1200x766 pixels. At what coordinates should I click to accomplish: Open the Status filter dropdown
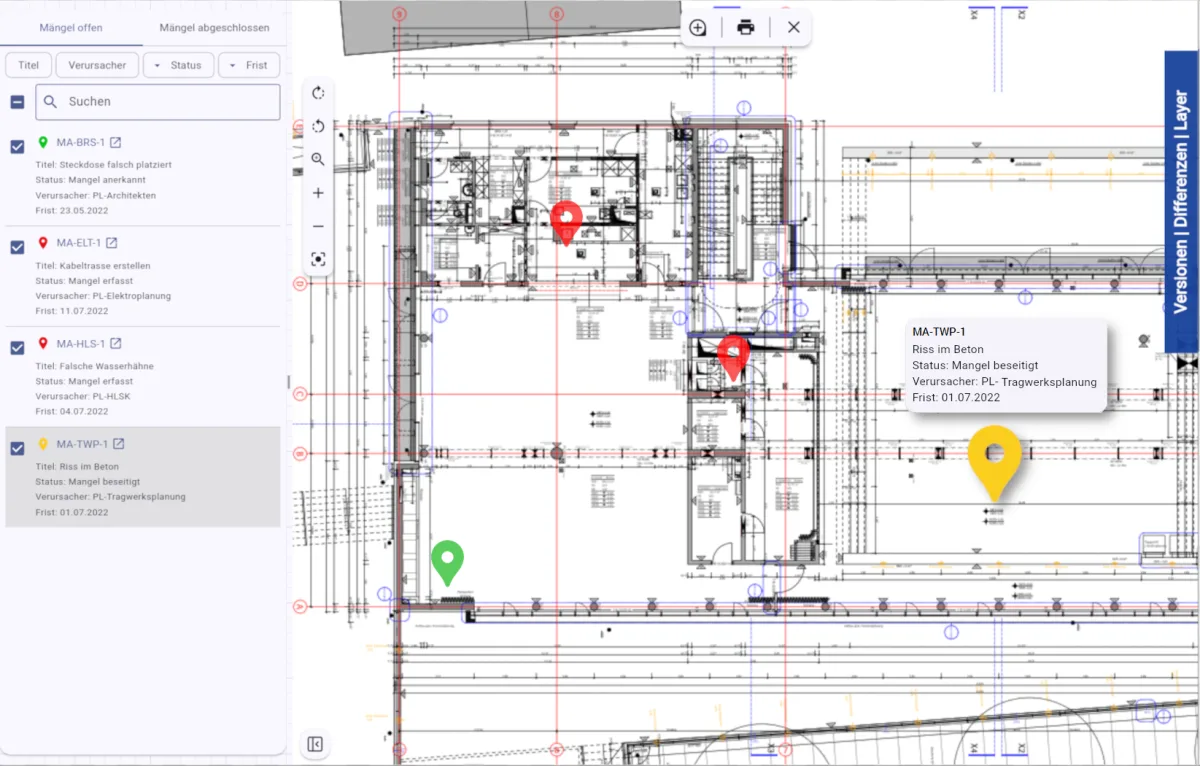tap(178, 65)
